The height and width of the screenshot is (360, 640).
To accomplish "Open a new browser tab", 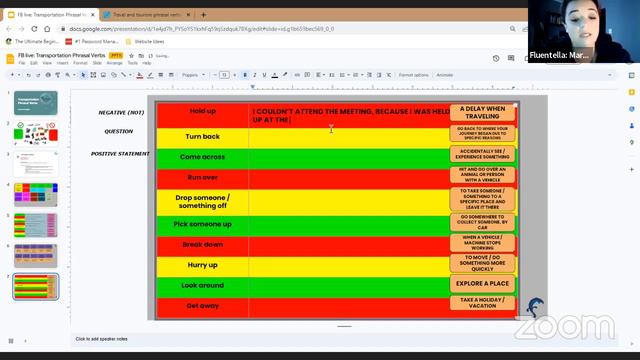I will (203, 15).
